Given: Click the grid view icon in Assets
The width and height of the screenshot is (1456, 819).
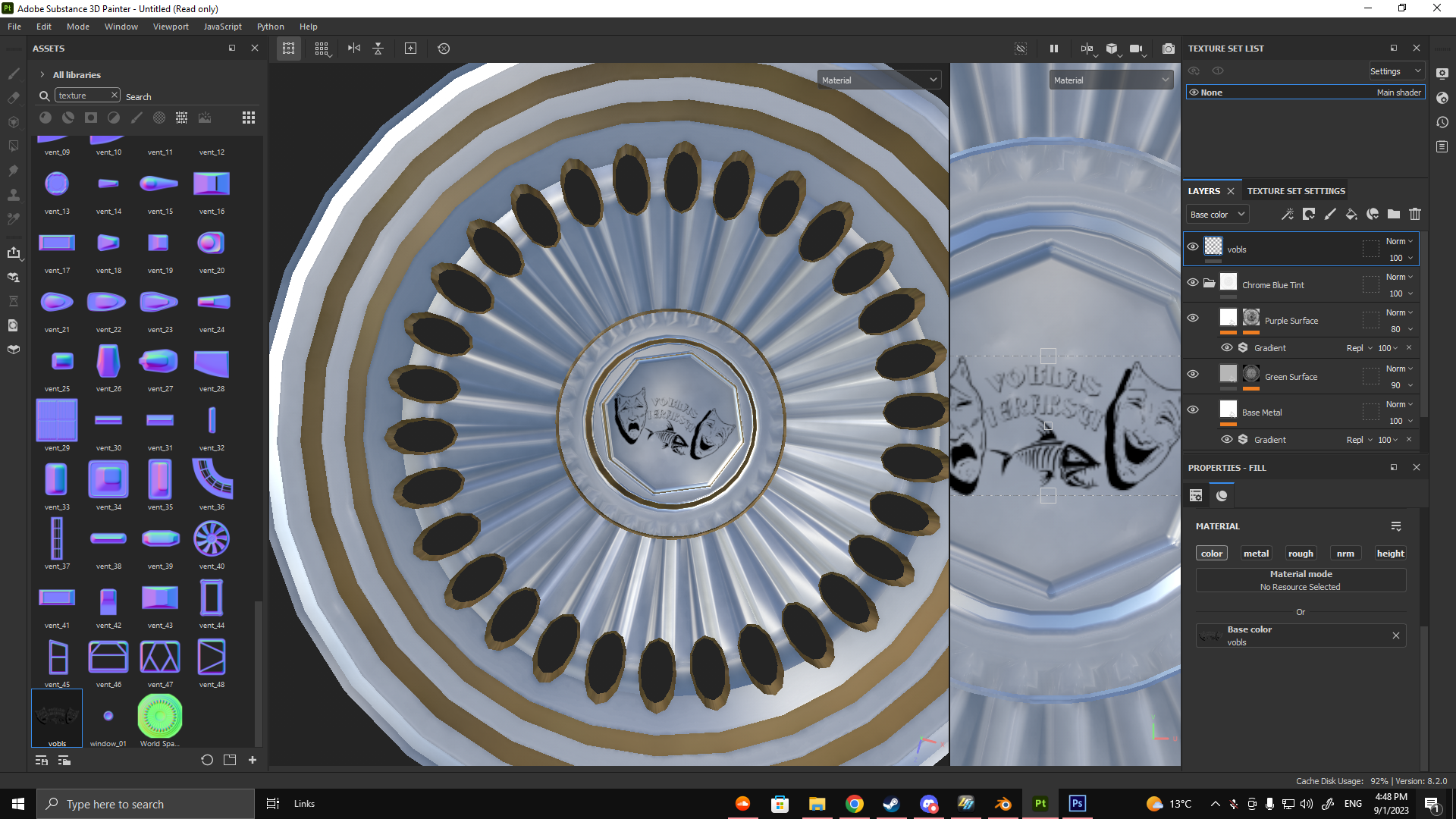Looking at the screenshot, I should (x=248, y=118).
